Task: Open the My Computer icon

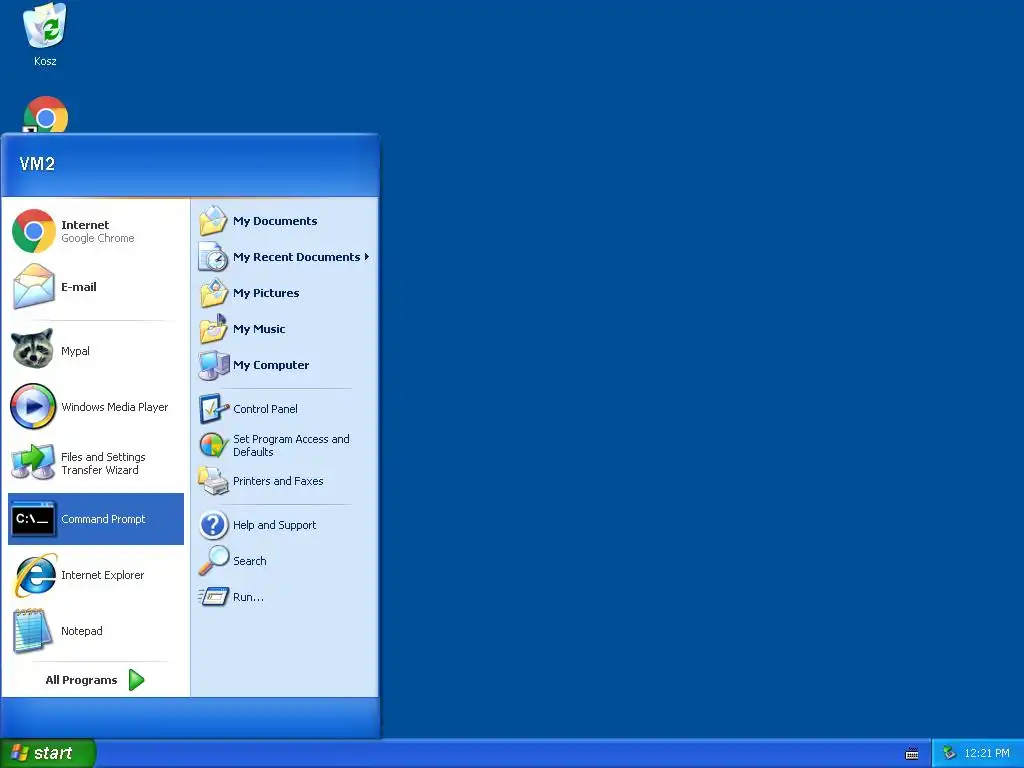Action: click(x=214, y=365)
